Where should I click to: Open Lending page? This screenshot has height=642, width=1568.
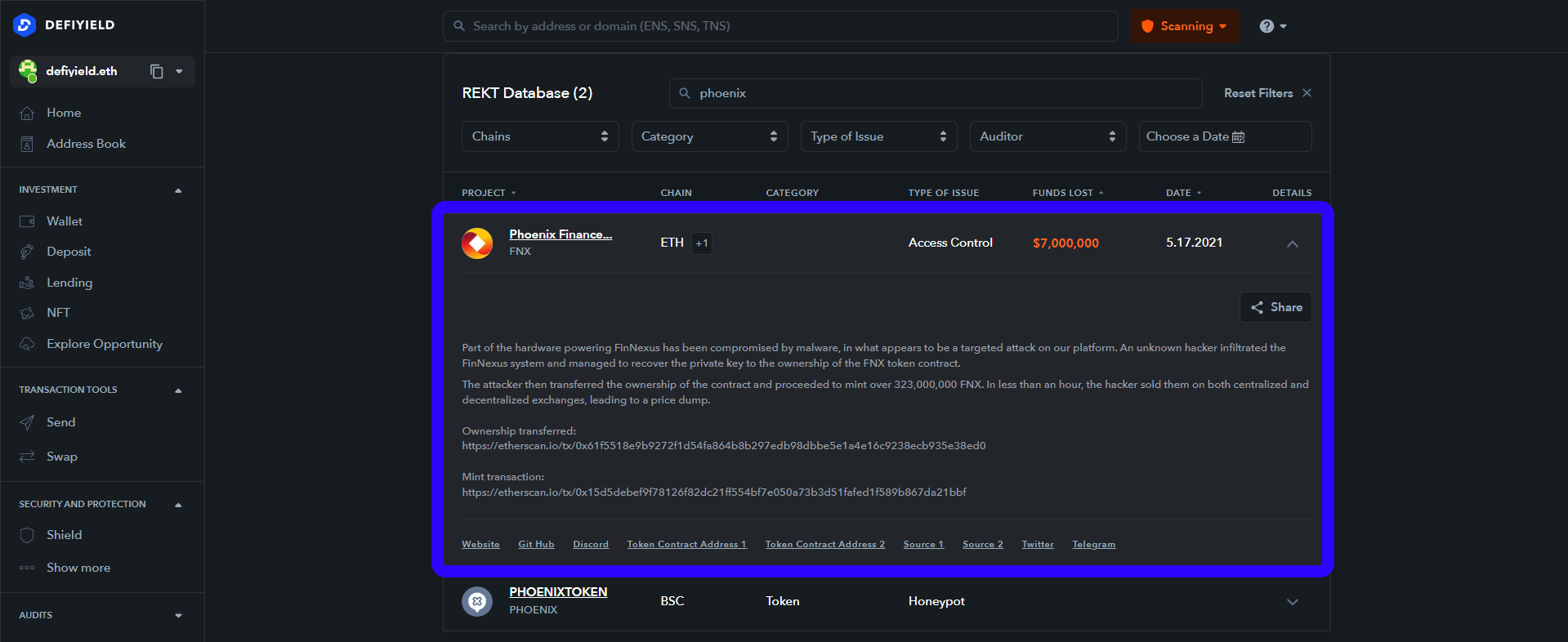click(69, 283)
